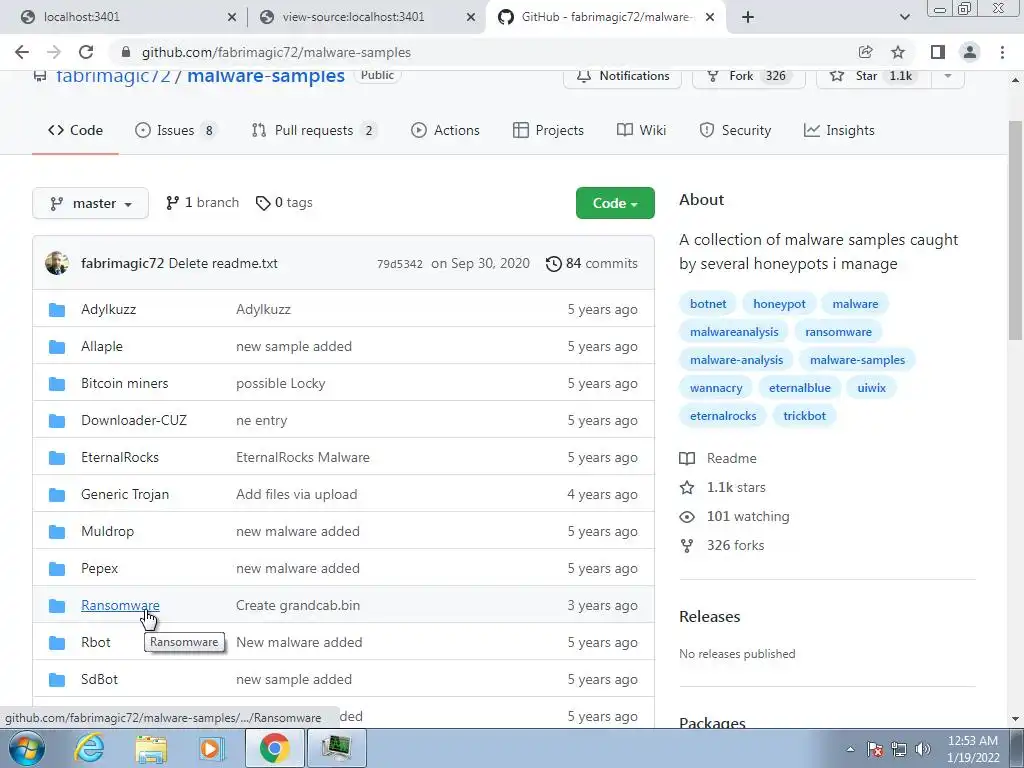Open the Insights tab

(x=839, y=131)
